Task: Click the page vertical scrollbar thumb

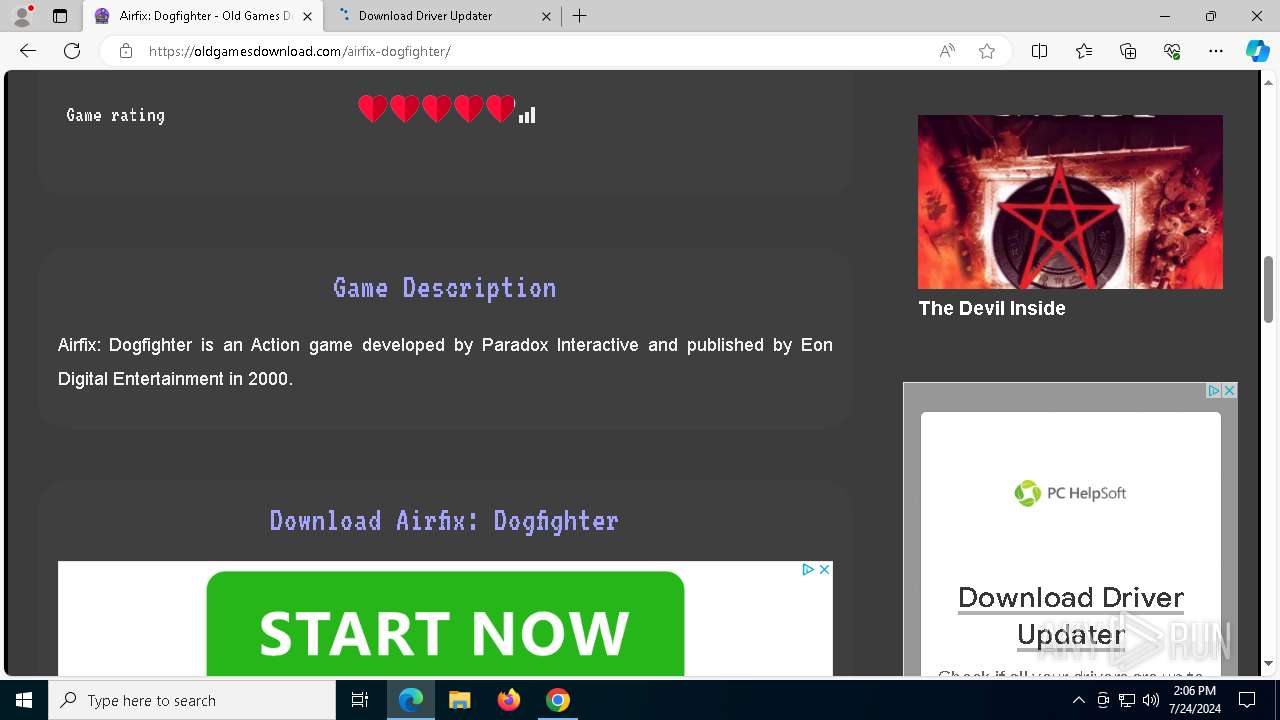Action: click(x=1268, y=289)
